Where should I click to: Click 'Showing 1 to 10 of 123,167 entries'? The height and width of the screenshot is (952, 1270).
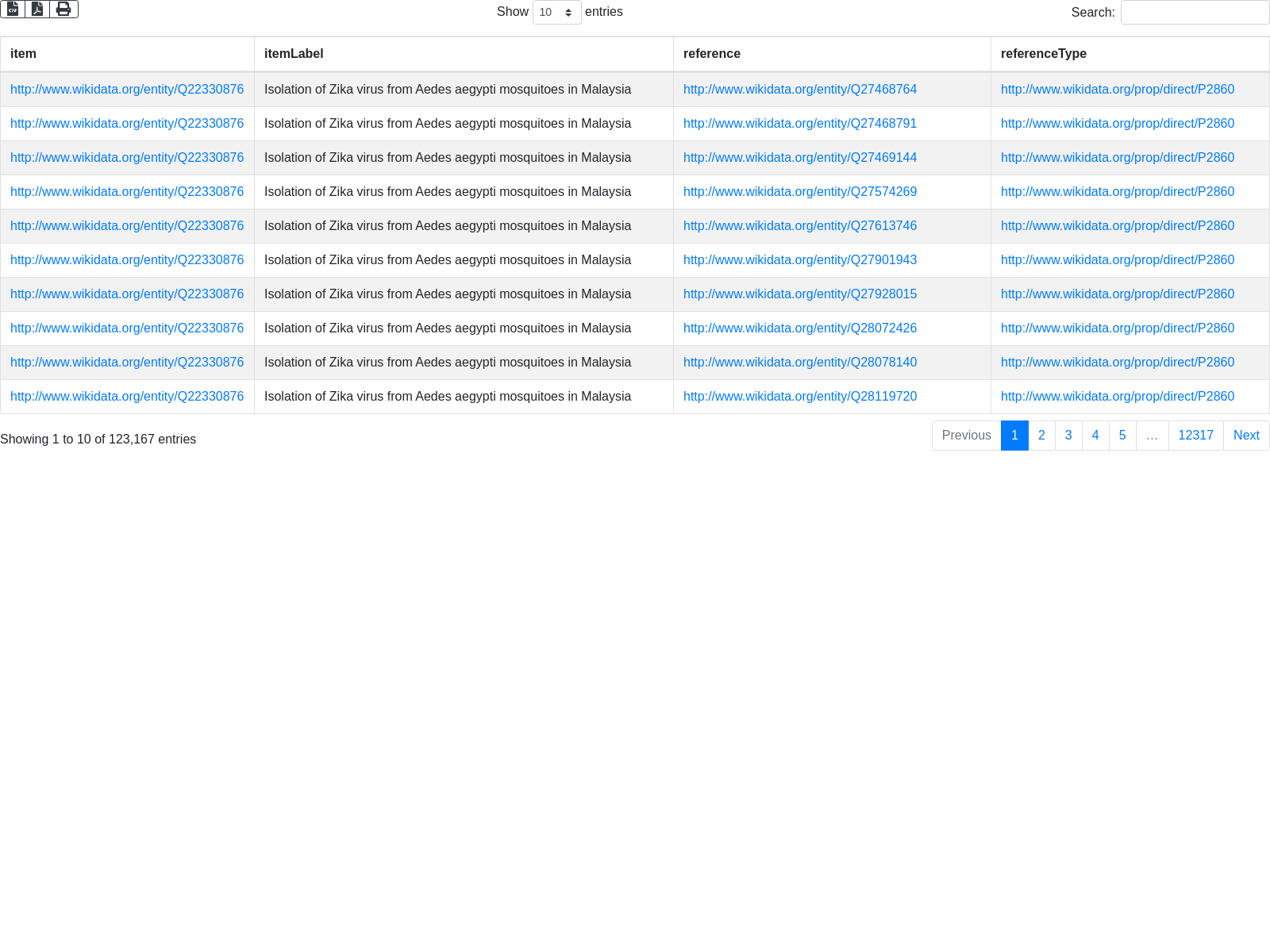coord(98,440)
